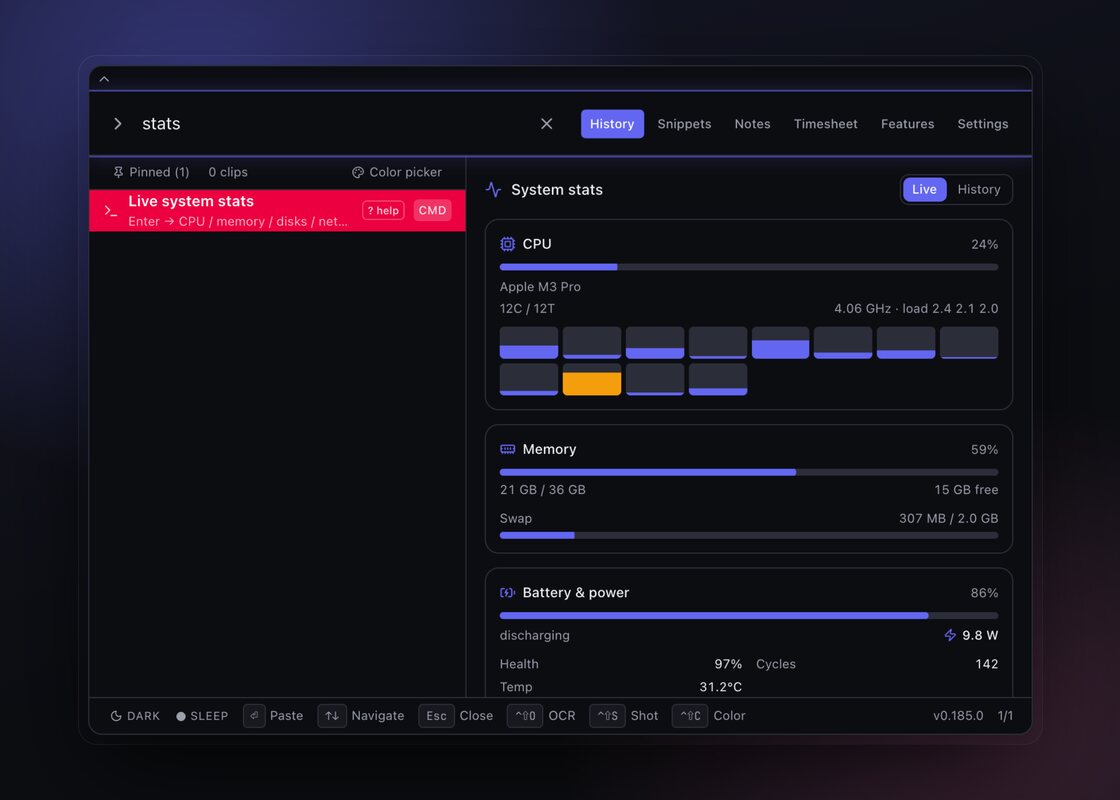1120x800 pixels.
Task: Click the lightning bolt power icon
Action: (x=950, y=635)
